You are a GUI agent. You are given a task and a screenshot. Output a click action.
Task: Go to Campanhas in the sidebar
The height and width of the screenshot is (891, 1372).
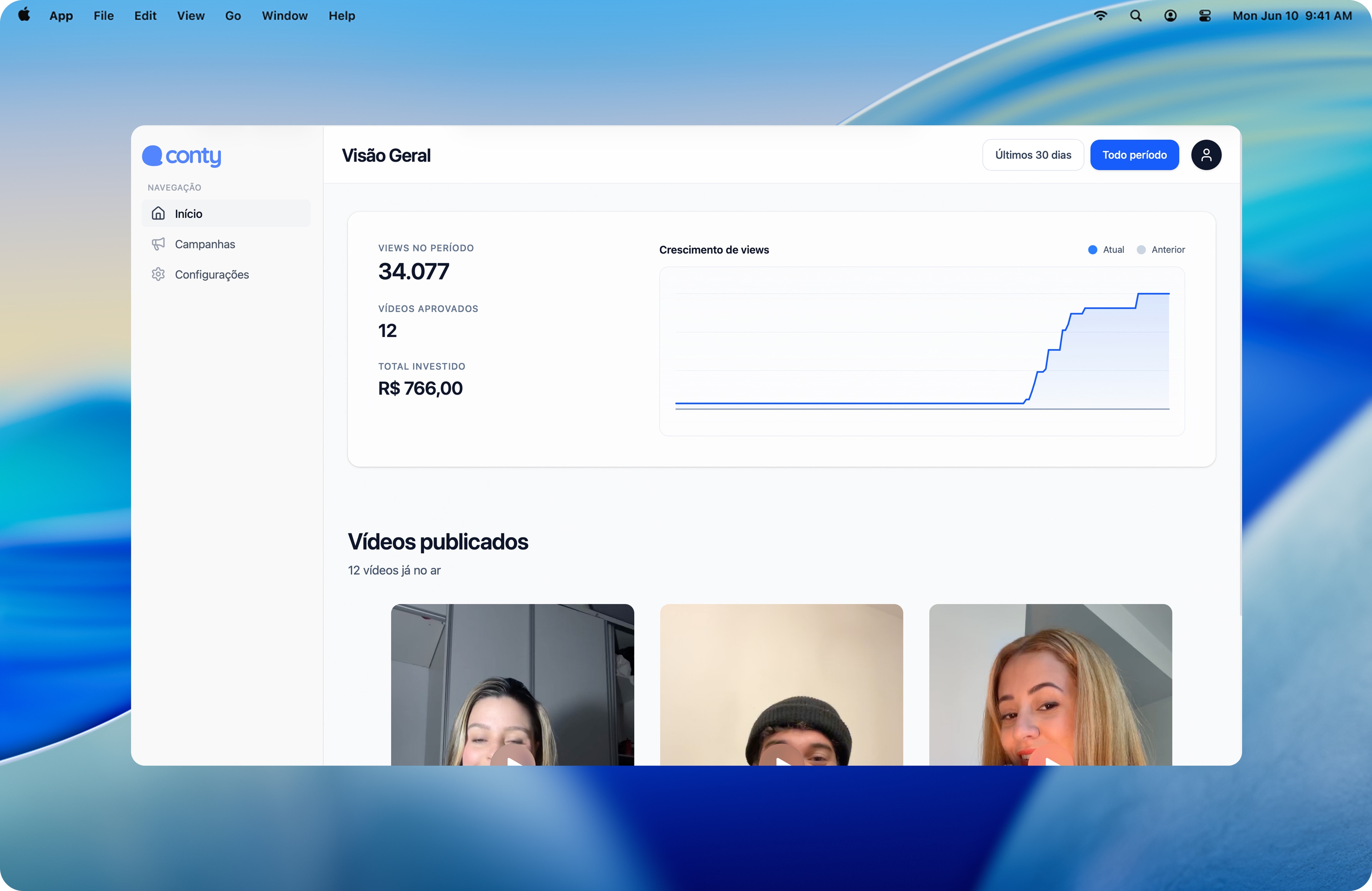(x=205, y=244)
